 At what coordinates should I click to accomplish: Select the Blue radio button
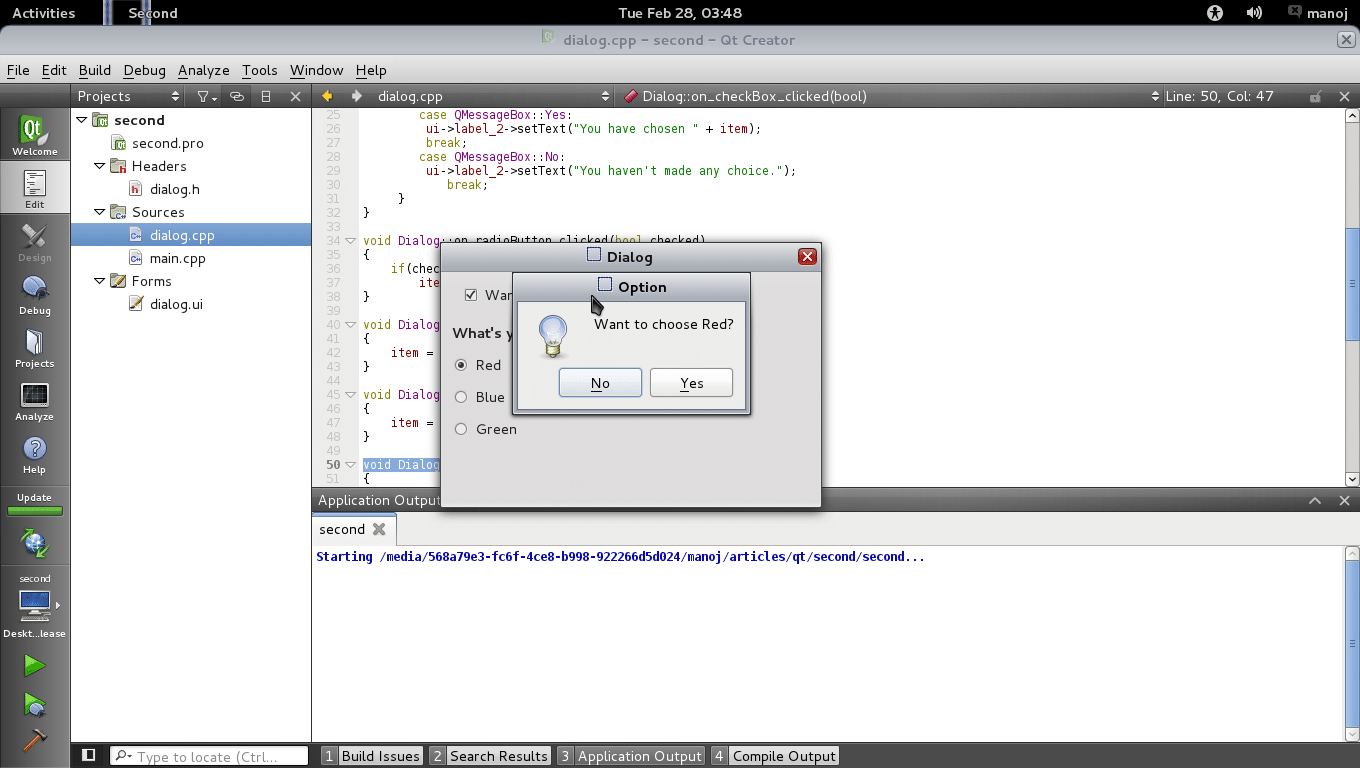pos(461,397)
